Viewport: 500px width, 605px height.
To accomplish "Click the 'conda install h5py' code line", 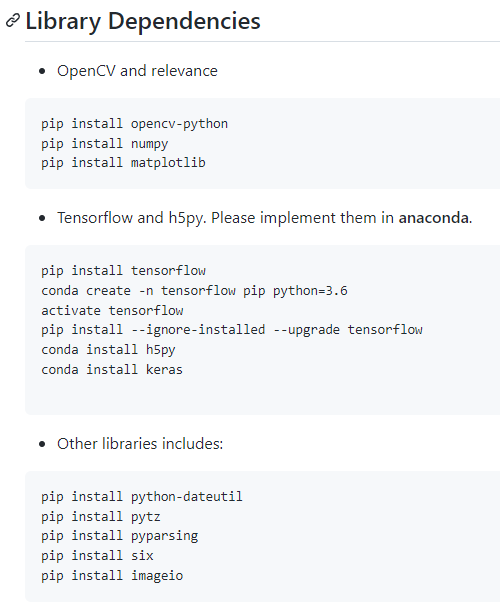I will point(108,350).
